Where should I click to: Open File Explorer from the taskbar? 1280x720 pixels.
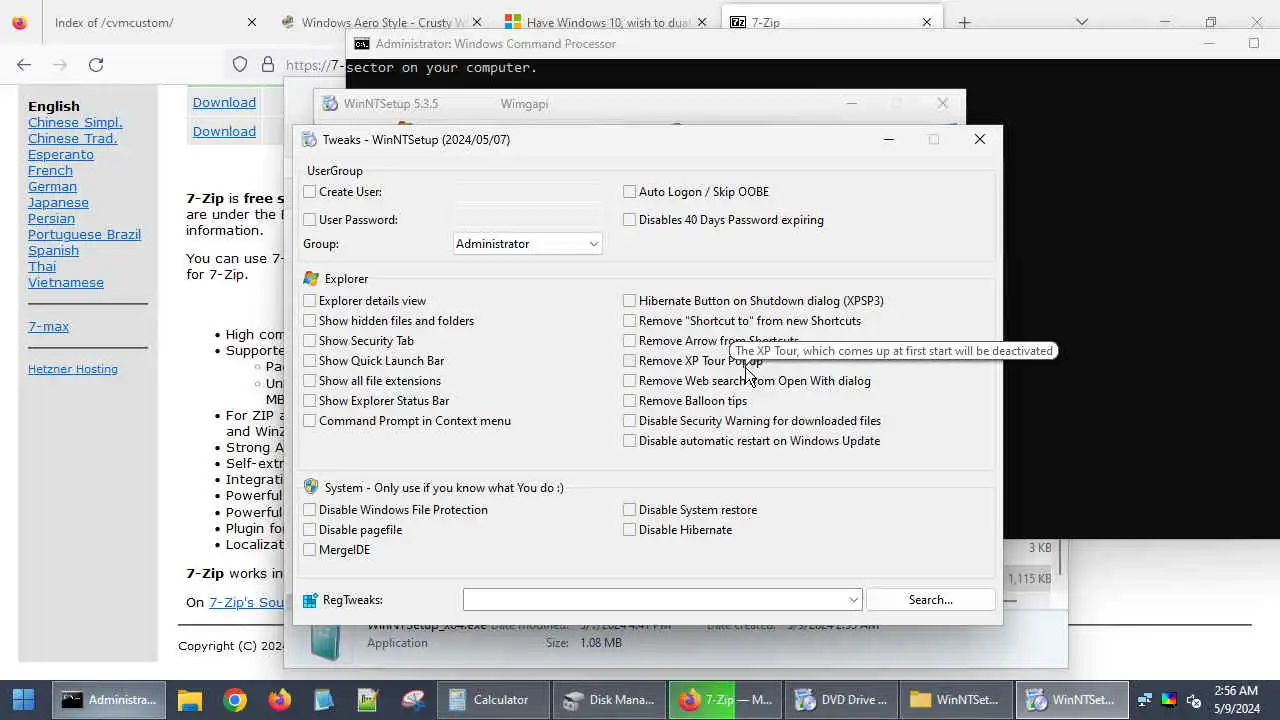coord(190,700)
